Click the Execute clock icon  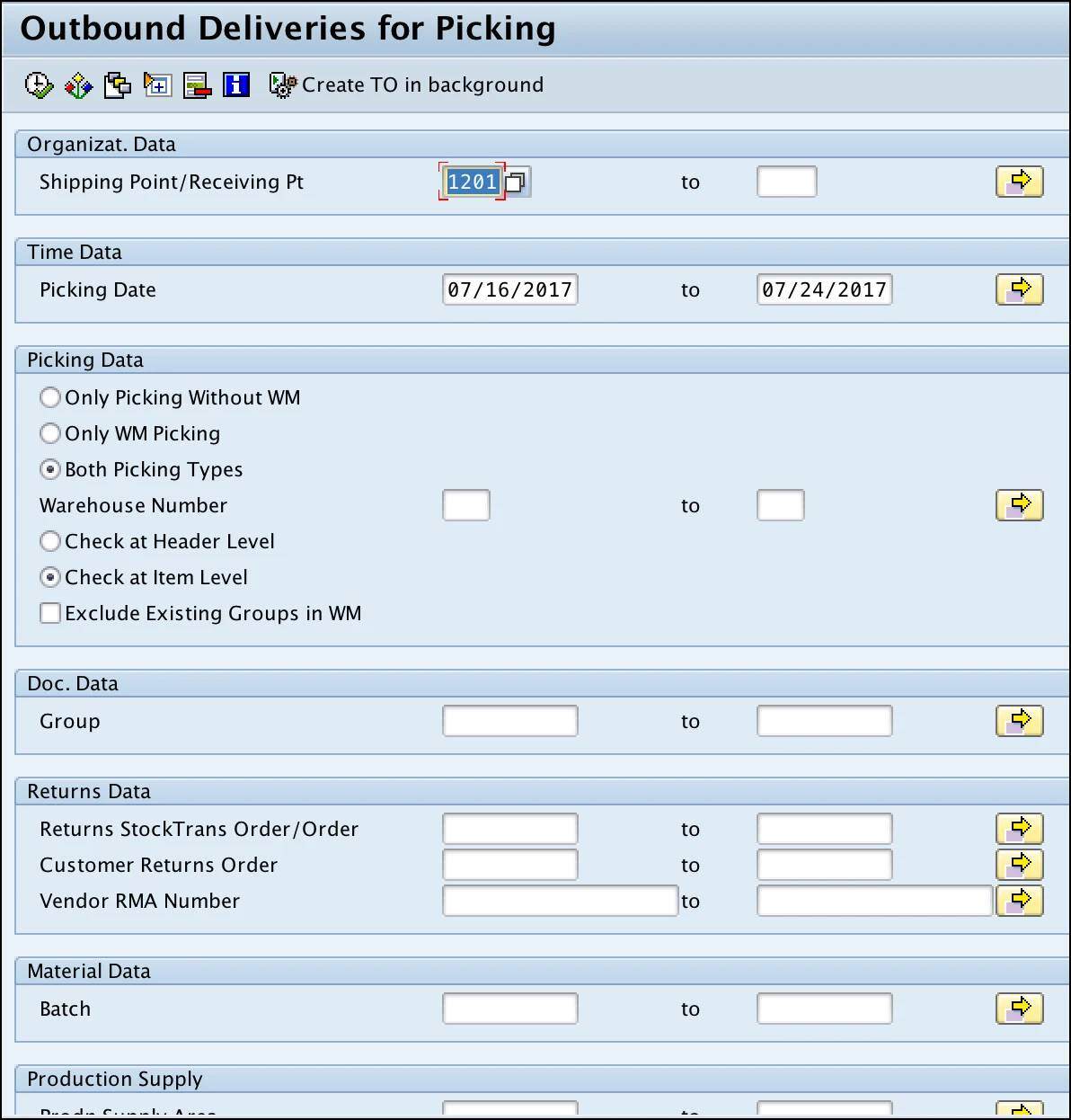pos(39,84)
